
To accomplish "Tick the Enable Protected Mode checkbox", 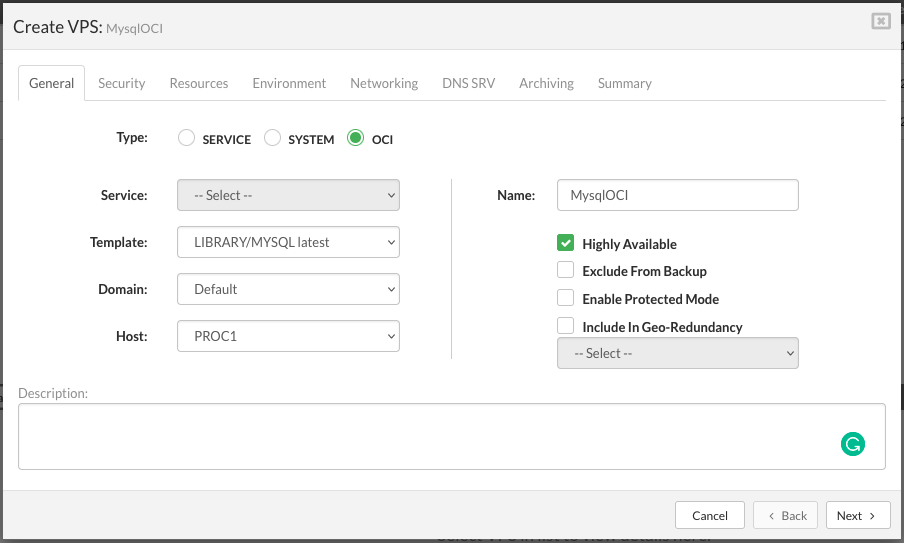I will 566,299.
